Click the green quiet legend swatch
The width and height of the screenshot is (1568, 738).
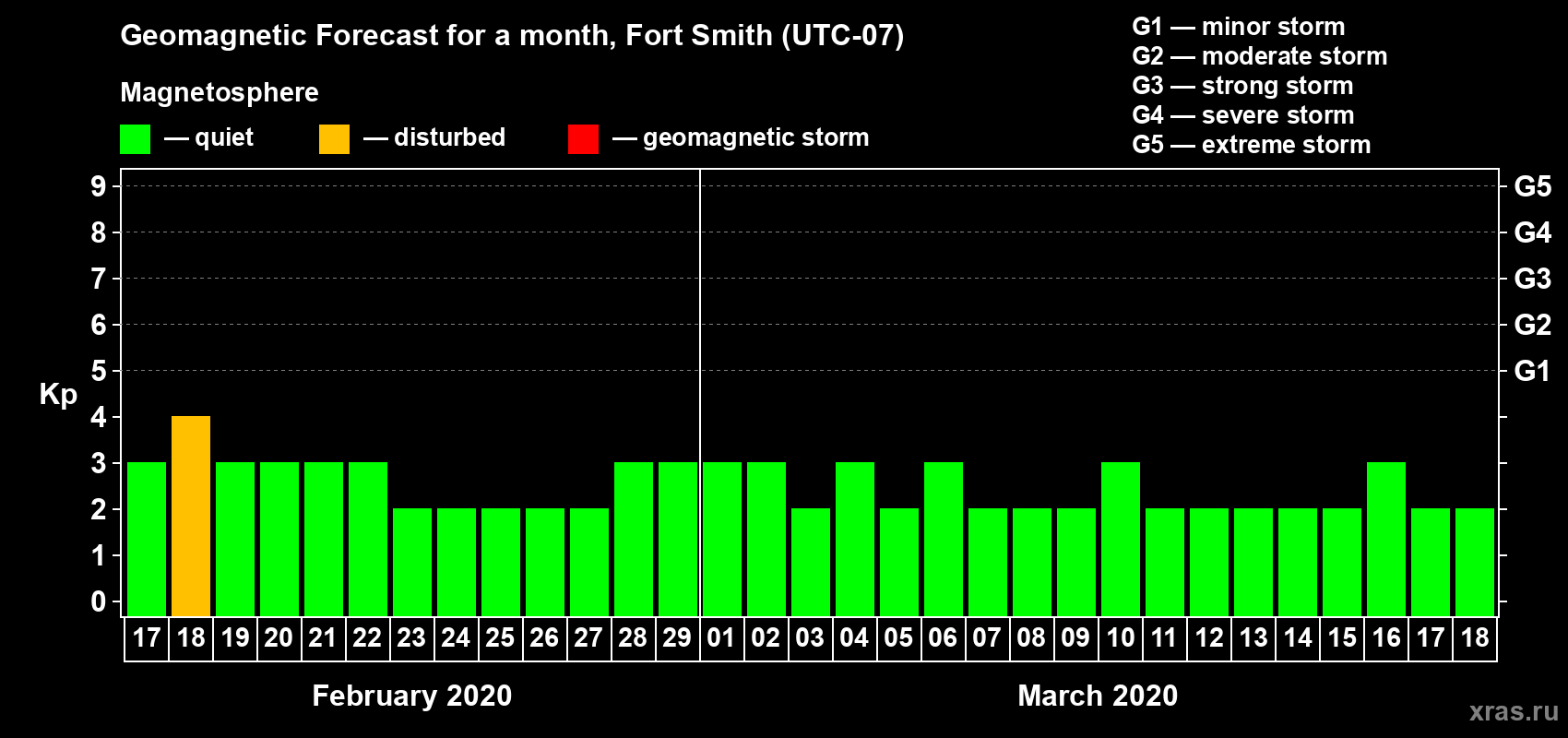pos(135,139)
